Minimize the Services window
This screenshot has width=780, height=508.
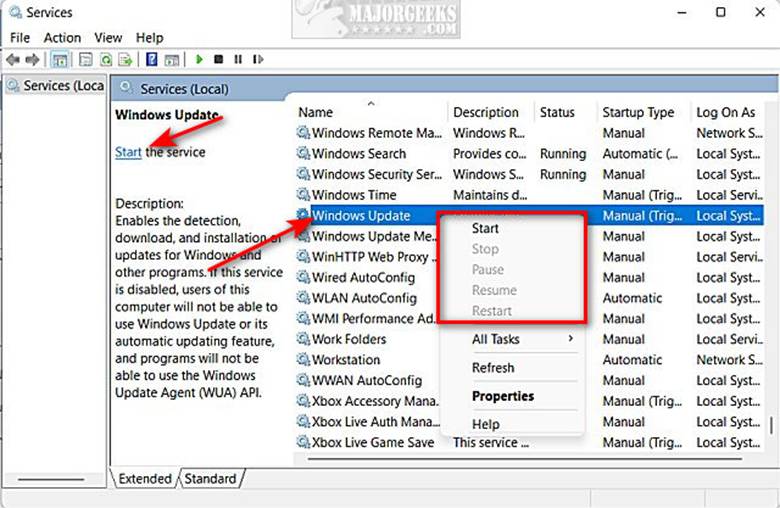point(682,12)
